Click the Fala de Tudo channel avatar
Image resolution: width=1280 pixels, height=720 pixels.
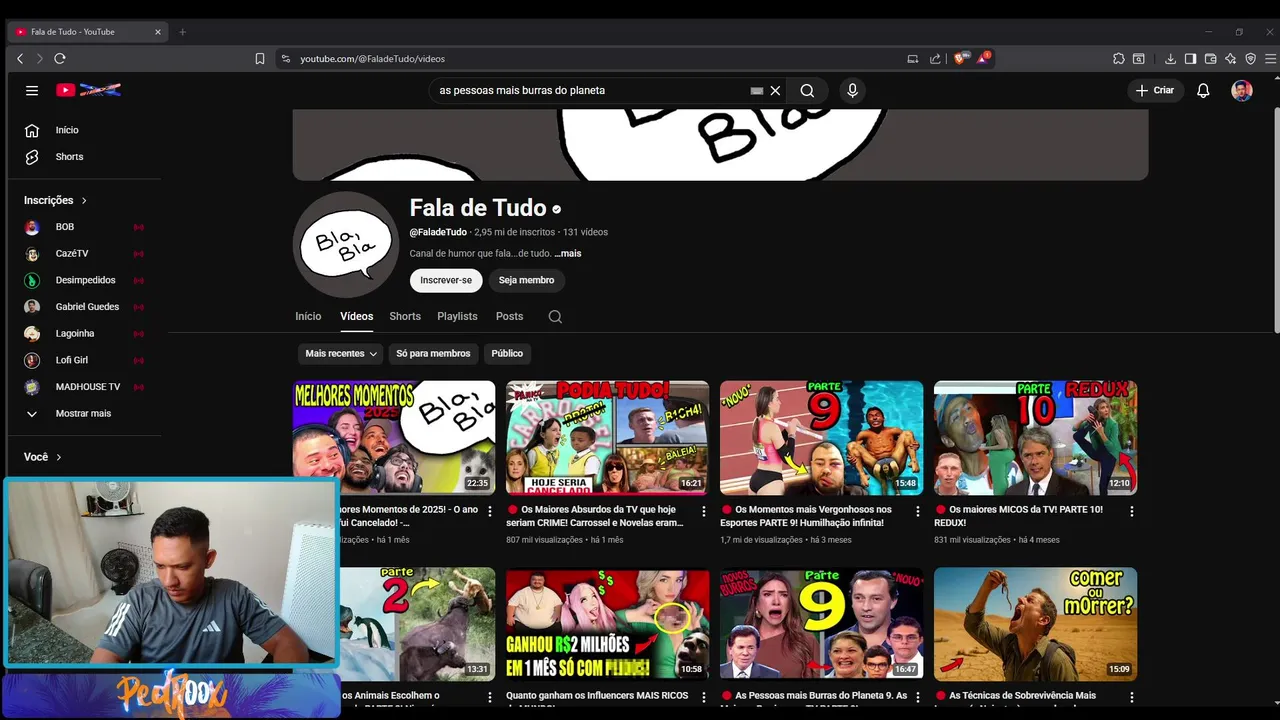tap(346, 244)
